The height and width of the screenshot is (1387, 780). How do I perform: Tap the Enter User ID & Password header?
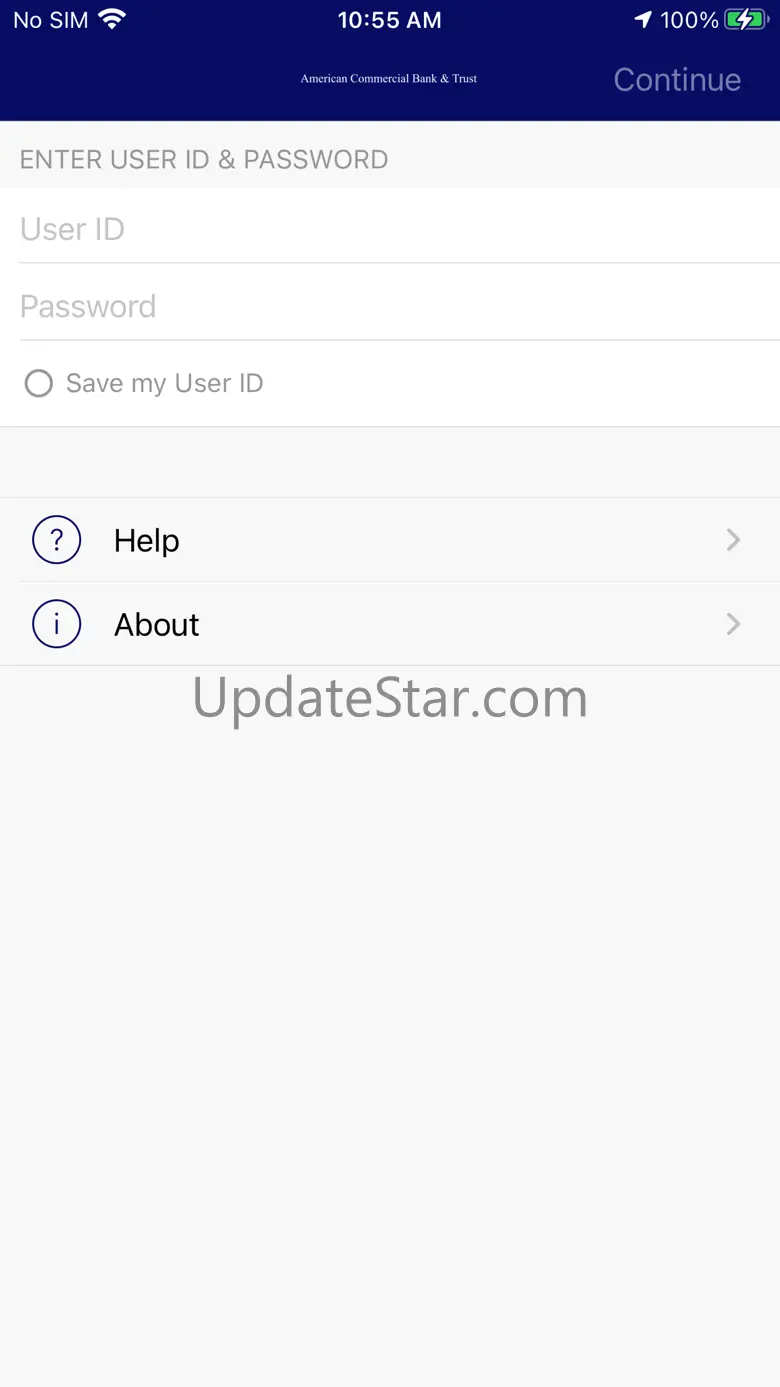tap(204, 160)
